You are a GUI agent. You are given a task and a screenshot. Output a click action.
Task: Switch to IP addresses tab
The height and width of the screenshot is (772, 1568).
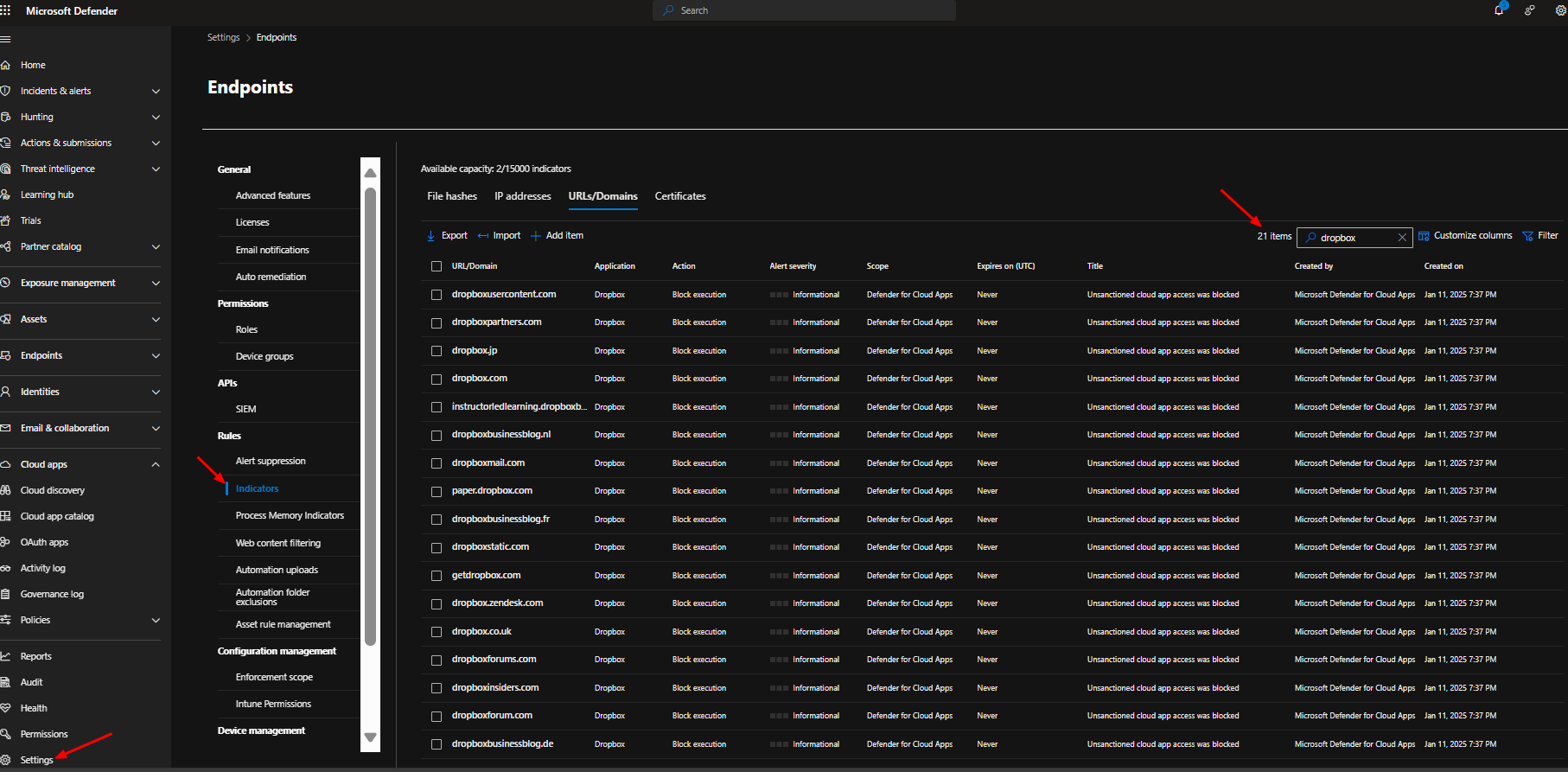pos(523,196)
